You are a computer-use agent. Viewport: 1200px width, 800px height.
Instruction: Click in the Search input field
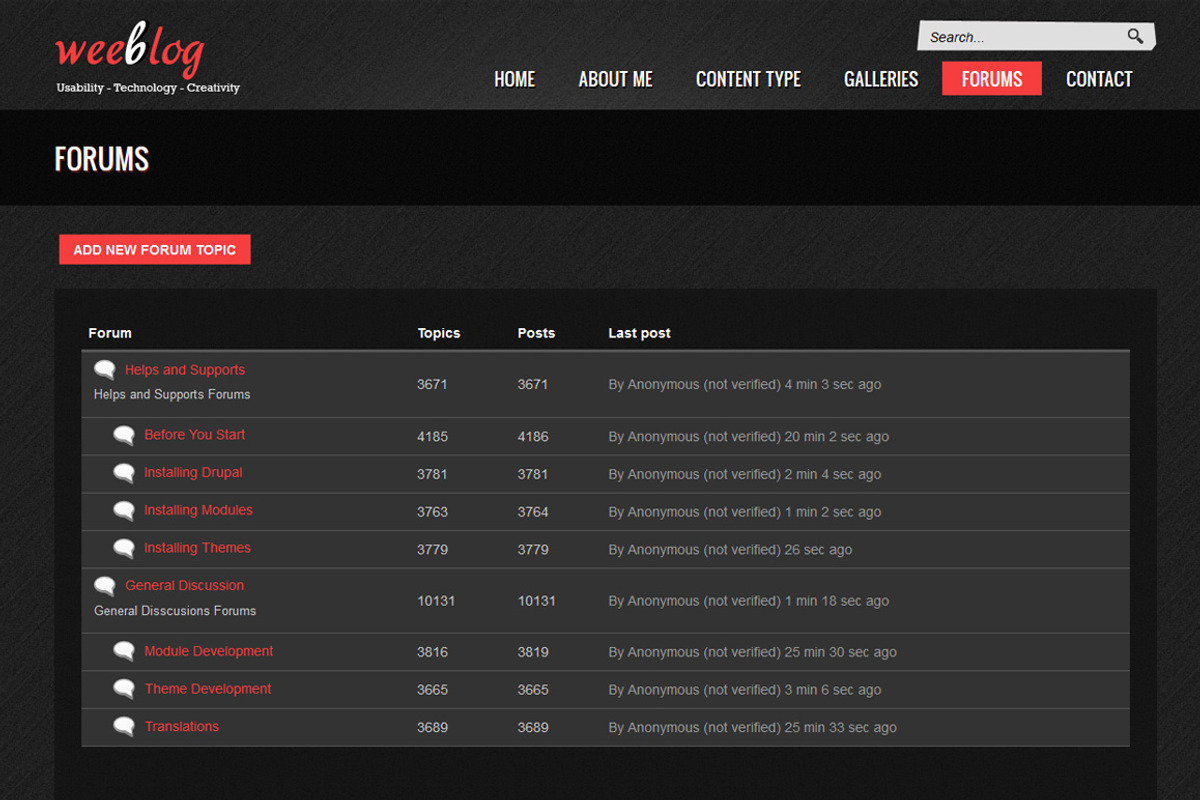[x=1020, y=37]
